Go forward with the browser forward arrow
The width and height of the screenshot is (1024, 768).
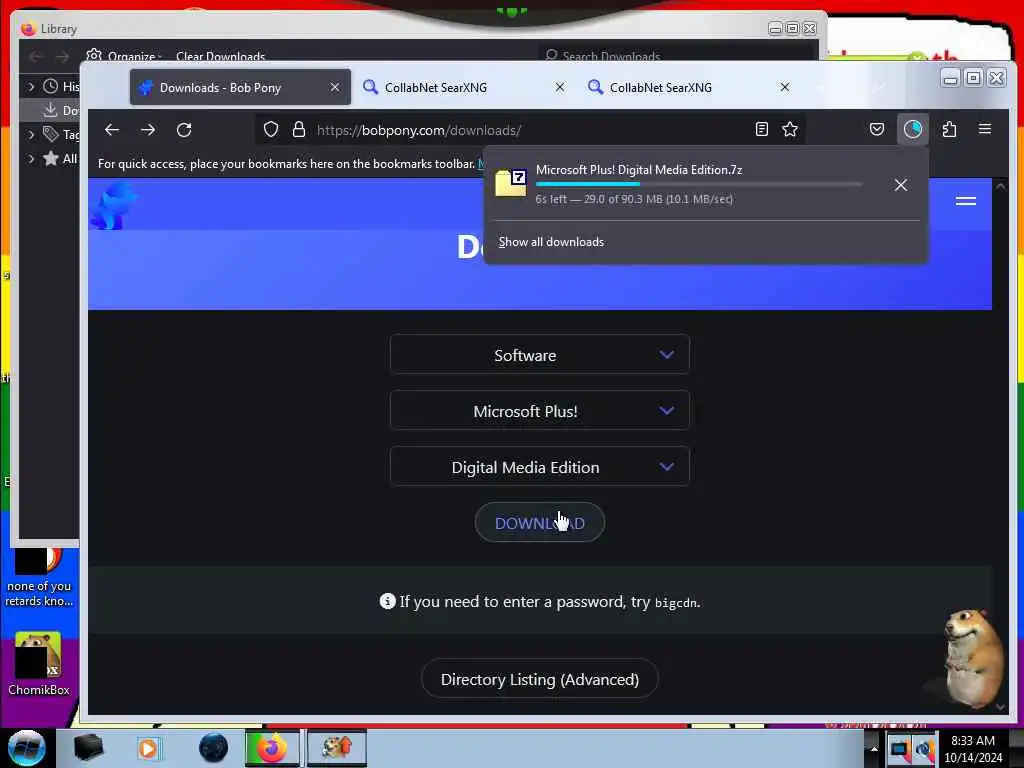coord(148,130)
